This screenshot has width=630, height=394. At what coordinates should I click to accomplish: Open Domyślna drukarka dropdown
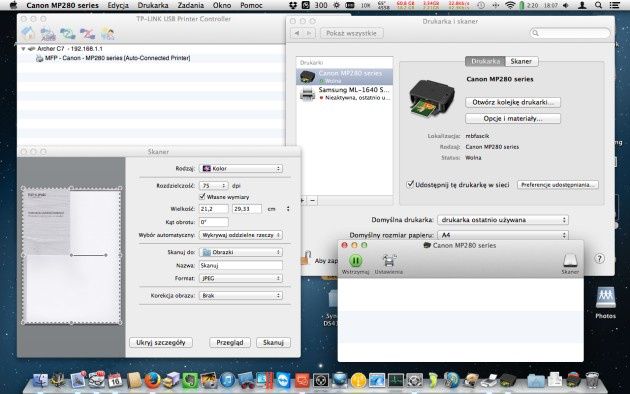pyautogui.click(x=503, y=220)
